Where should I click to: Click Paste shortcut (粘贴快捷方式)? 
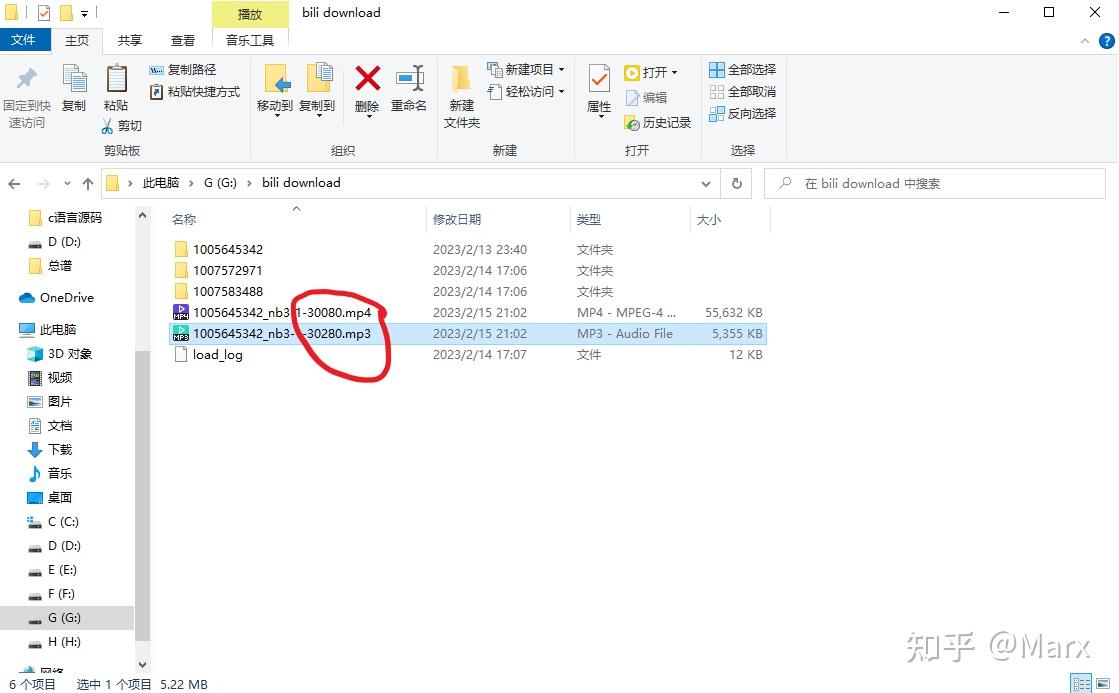click(194, 92)
